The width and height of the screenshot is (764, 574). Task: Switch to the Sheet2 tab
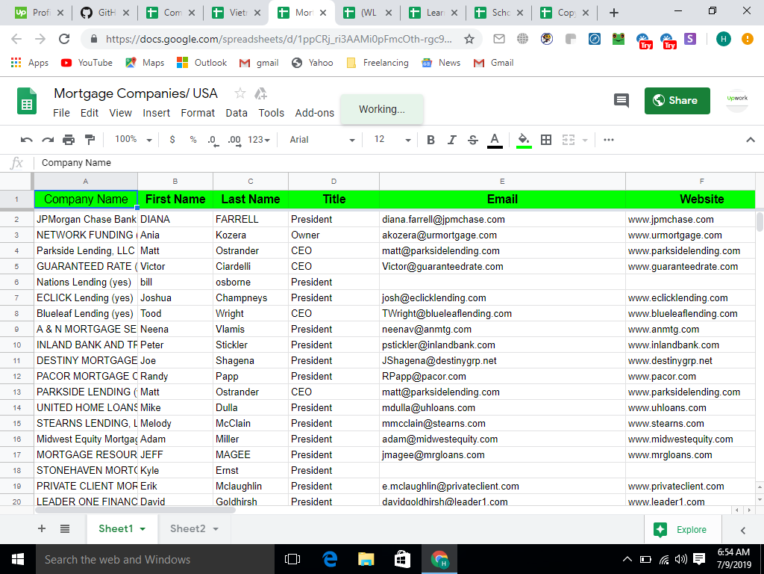coord(188,529)
